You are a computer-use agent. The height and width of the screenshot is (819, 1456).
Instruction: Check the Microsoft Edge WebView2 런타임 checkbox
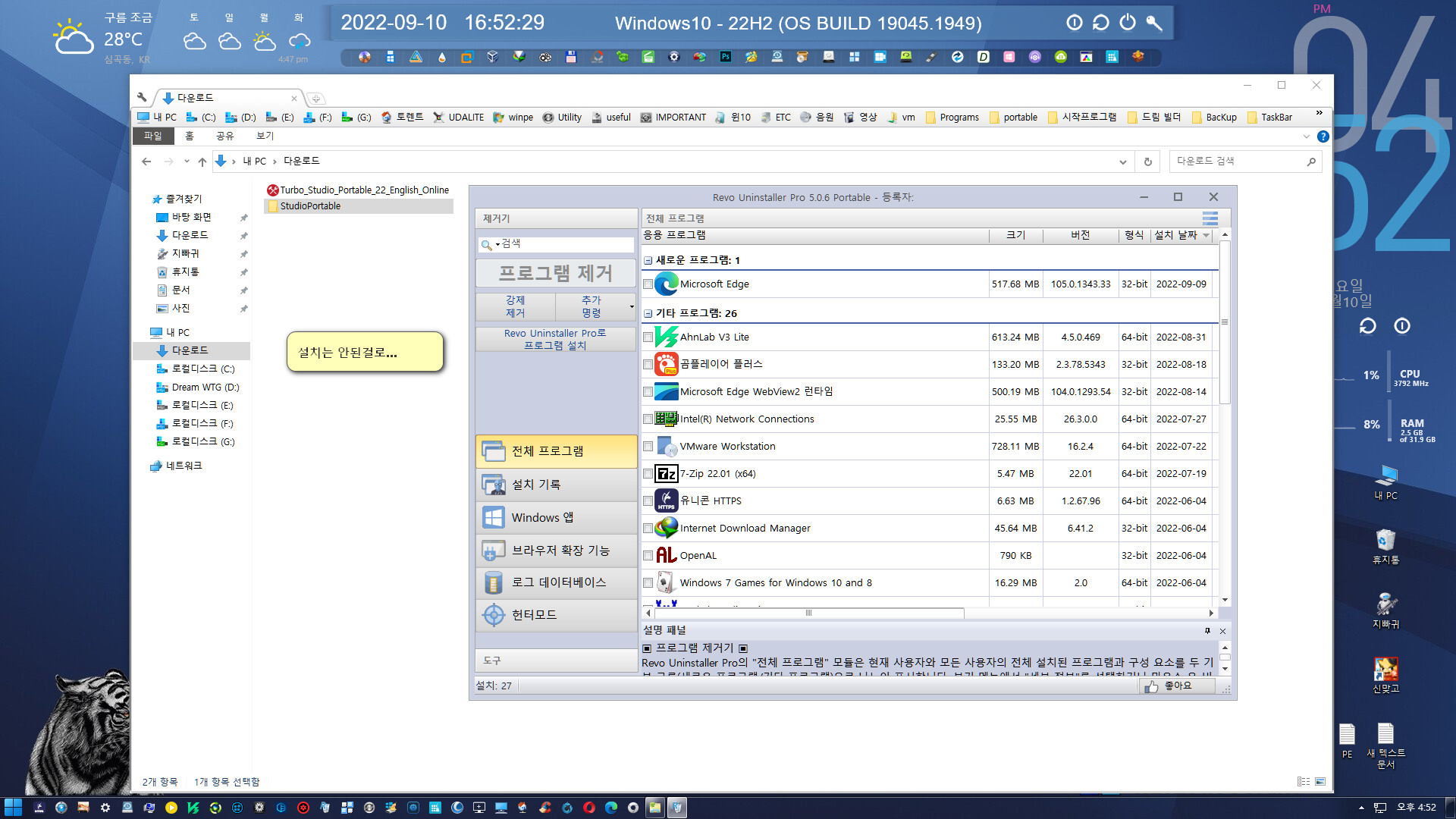(648, 392)
